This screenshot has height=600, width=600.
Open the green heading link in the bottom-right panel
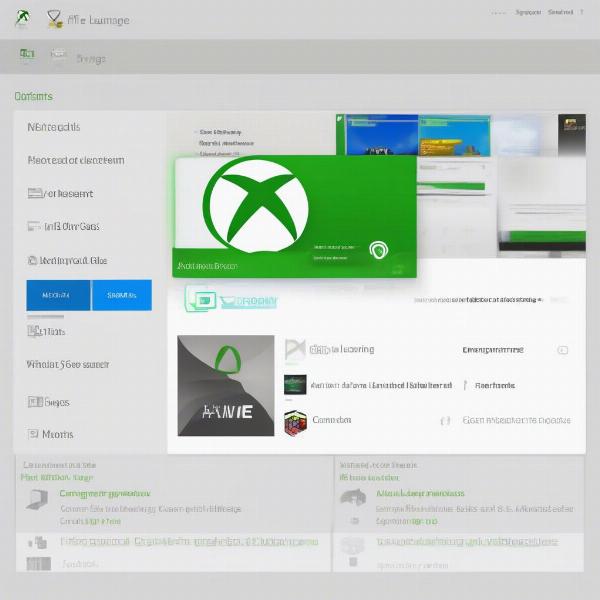(x=420, y=493)
